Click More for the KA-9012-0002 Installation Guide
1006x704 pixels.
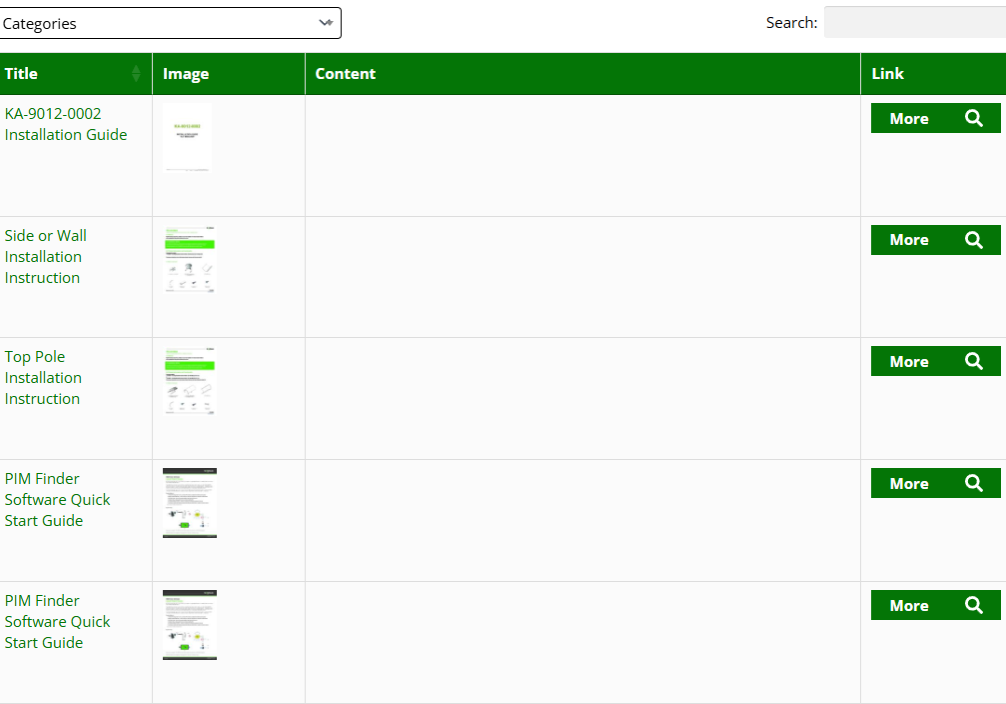click(x=935, y=118)
